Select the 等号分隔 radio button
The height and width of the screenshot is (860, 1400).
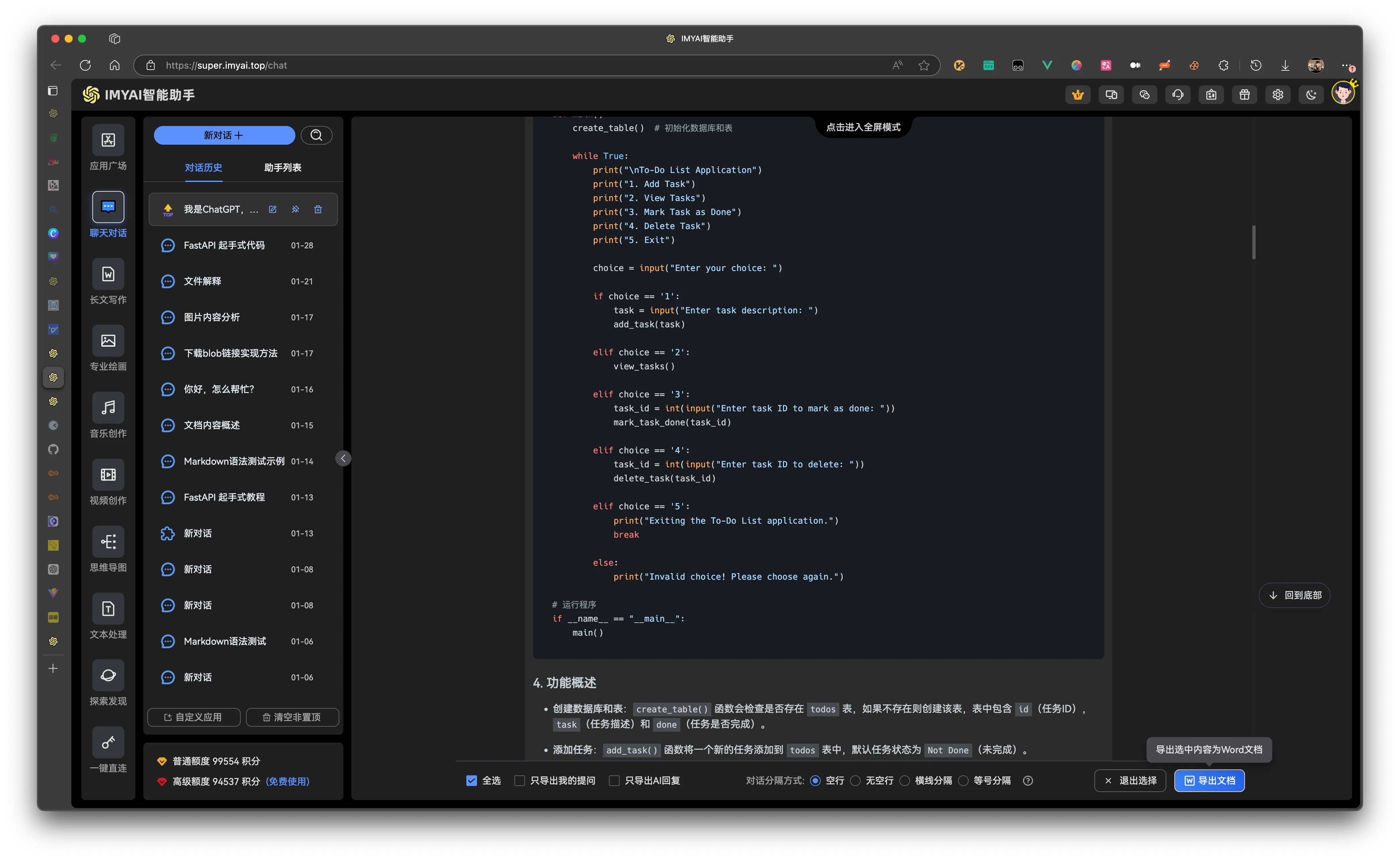(963, 780)
